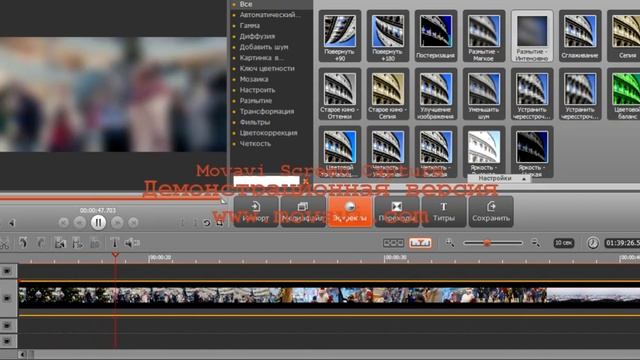Click the zoom-out magnifier icon
Viewport: 640px width, 360px height.
[x=536, y=243]
